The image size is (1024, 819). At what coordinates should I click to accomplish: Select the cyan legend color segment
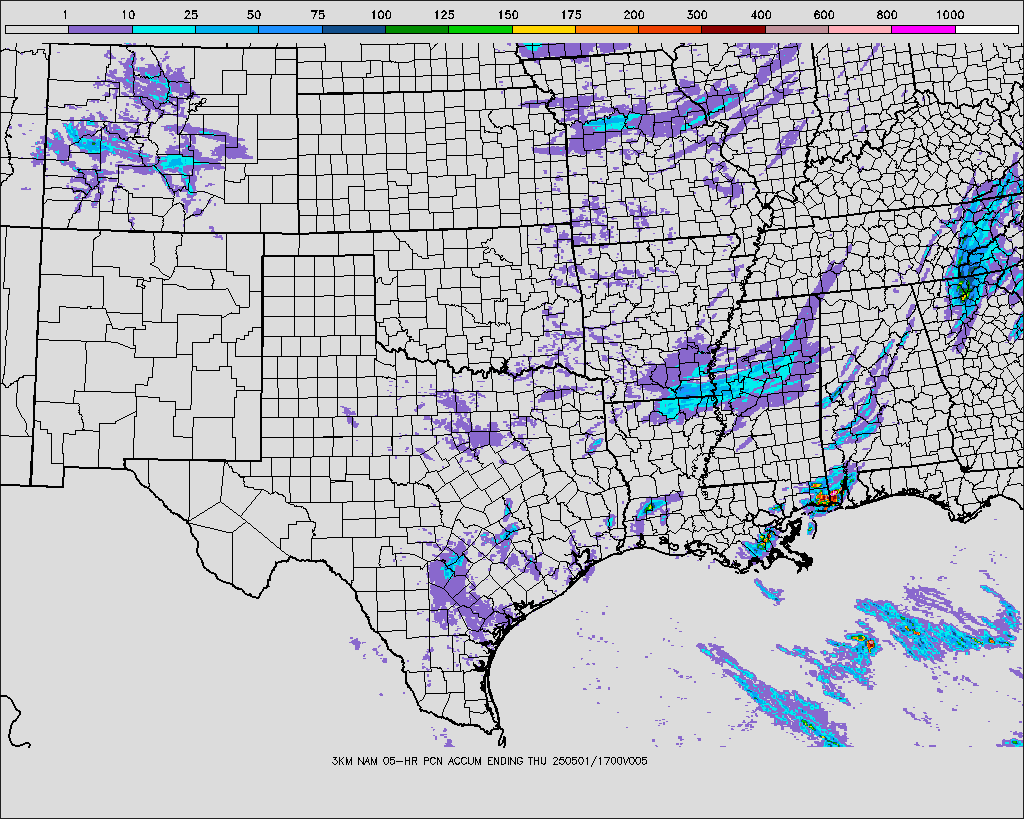(164, 30)
